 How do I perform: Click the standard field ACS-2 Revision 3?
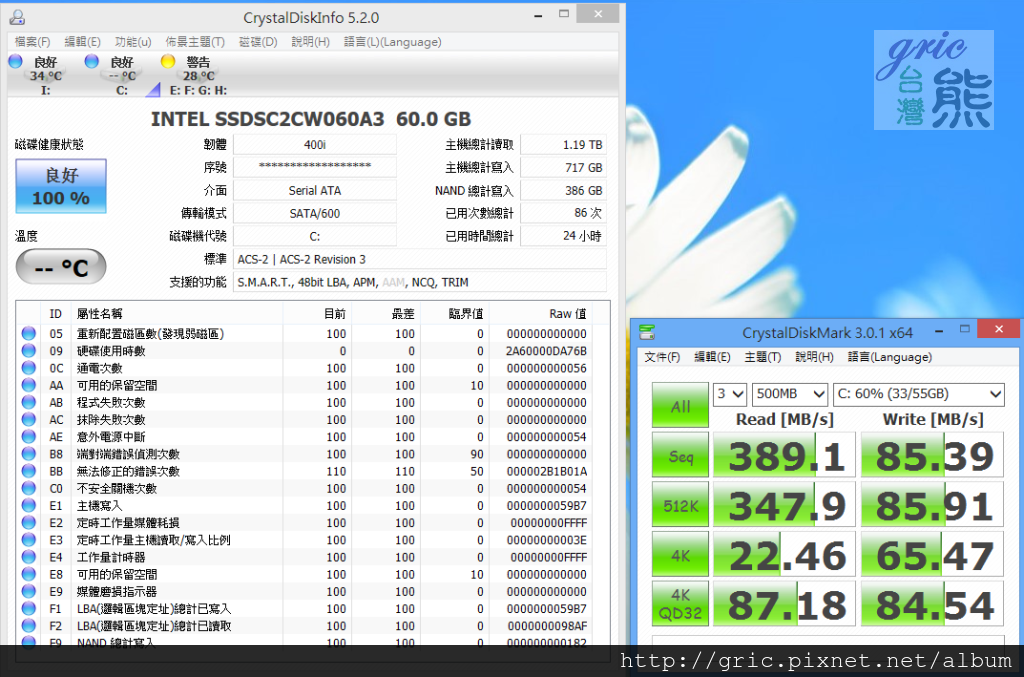[x=420, y=259]
